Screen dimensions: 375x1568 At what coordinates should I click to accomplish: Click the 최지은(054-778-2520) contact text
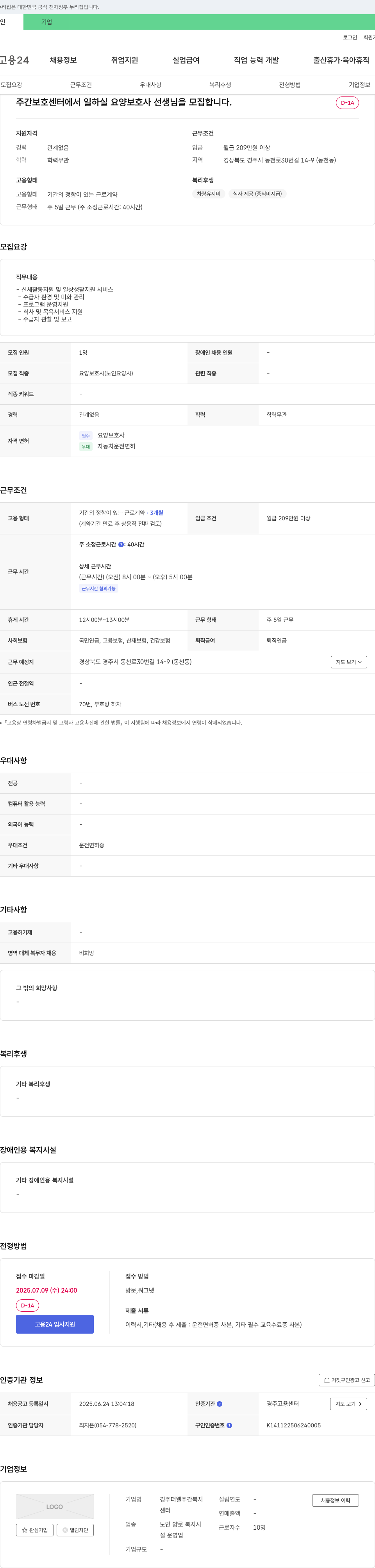pyautogui.click(x=108, y=1425)
